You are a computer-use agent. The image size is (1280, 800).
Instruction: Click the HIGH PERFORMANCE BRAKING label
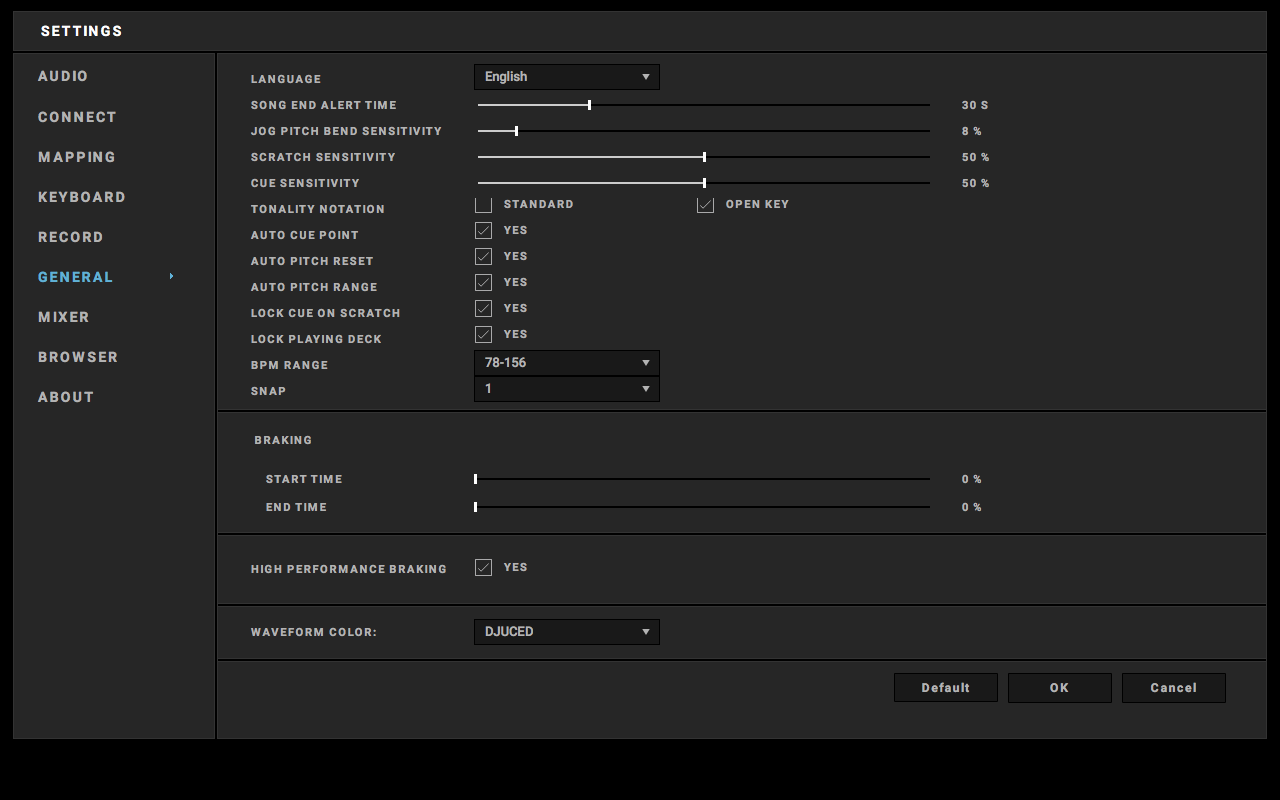click(349, 569)
